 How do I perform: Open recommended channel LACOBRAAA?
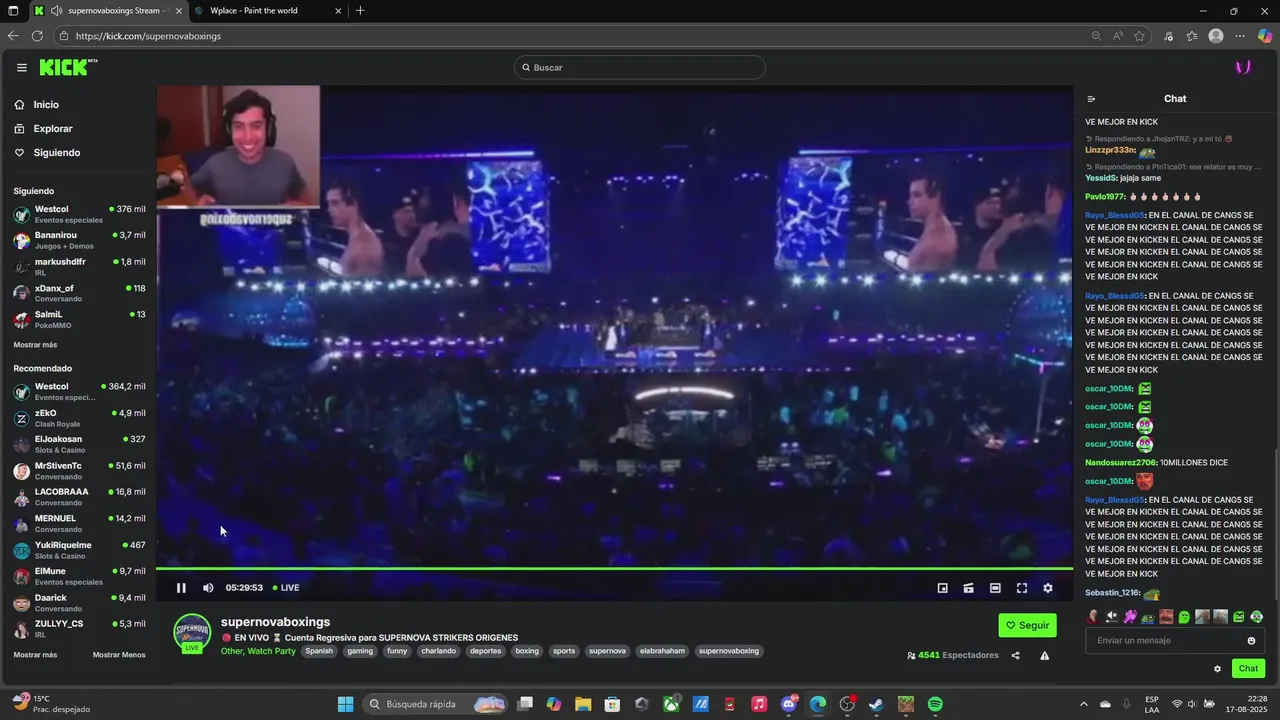[79, 497]
